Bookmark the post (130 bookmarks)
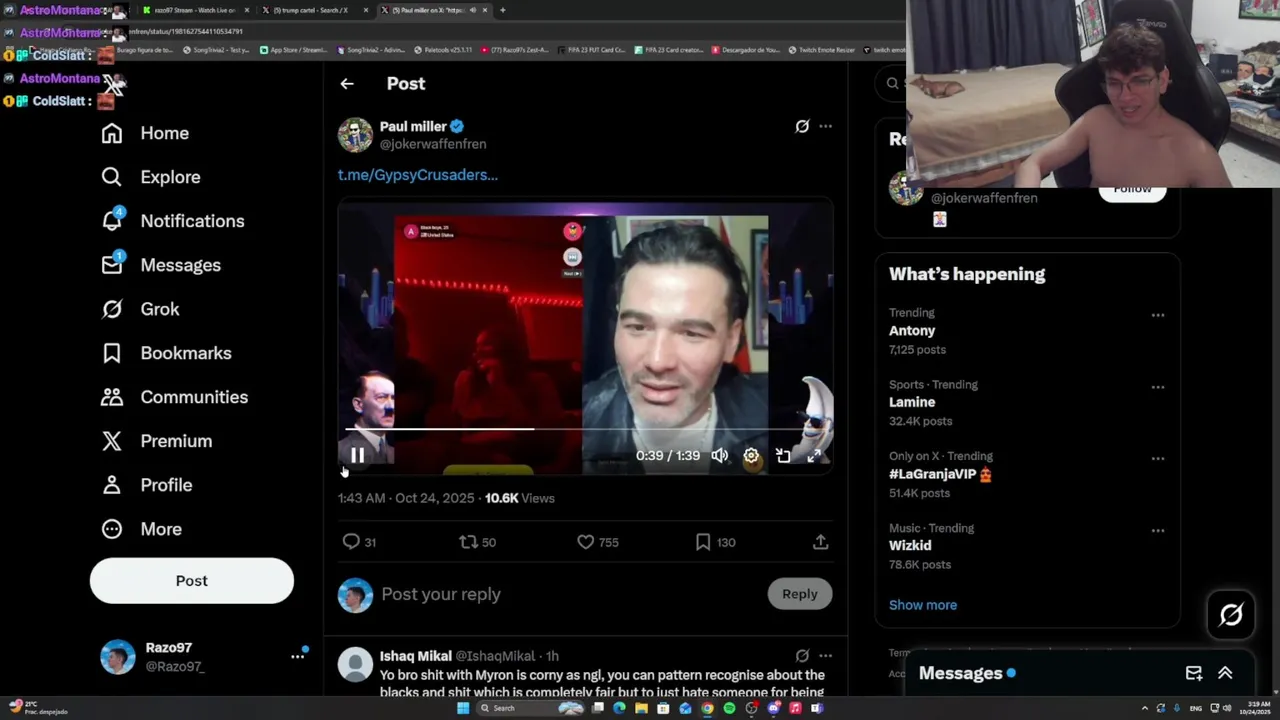This screenshot has height=720, width=1280. point(715,542)
